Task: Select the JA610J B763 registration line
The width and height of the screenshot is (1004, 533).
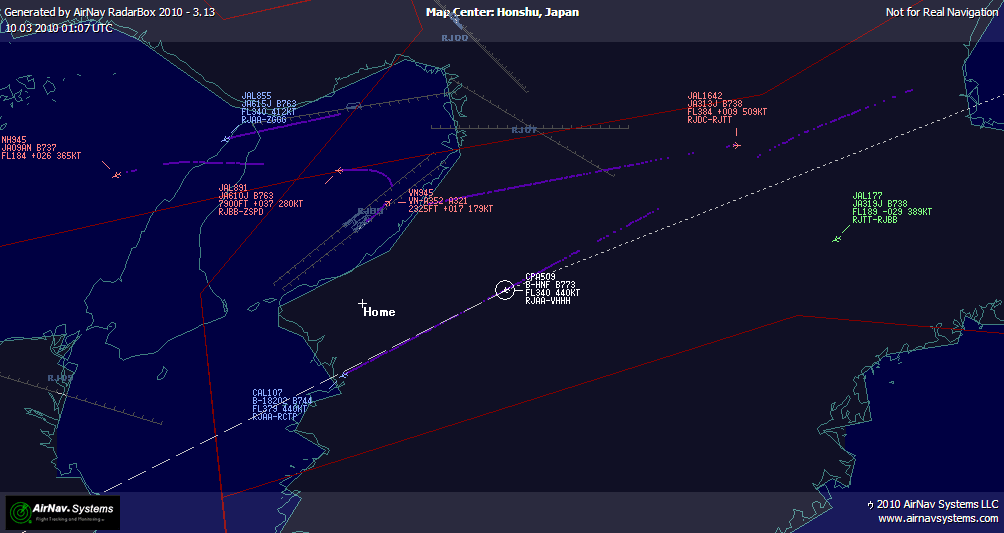Action: click(246, 195)
